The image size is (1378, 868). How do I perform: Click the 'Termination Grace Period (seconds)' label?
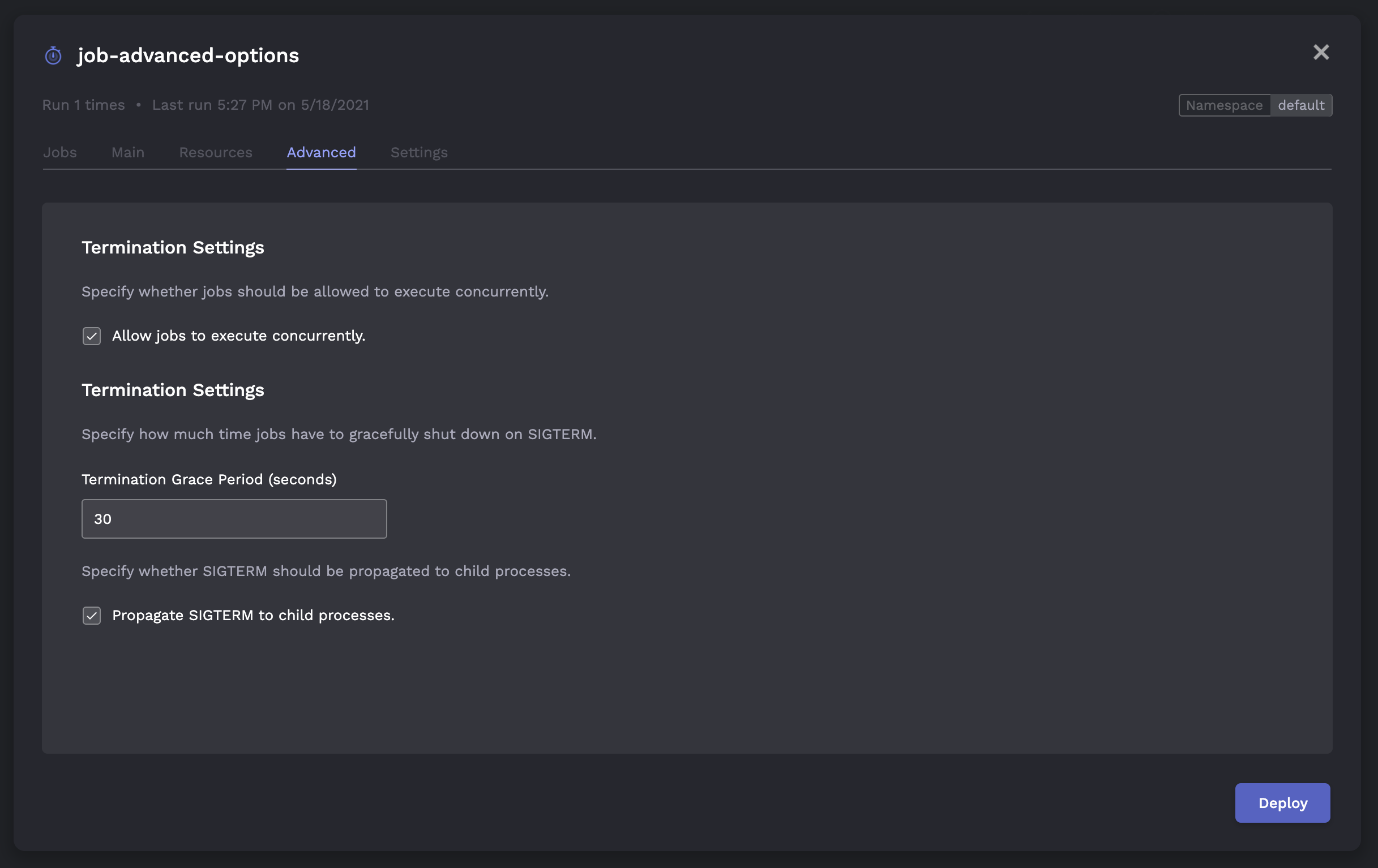coord(209,480)
